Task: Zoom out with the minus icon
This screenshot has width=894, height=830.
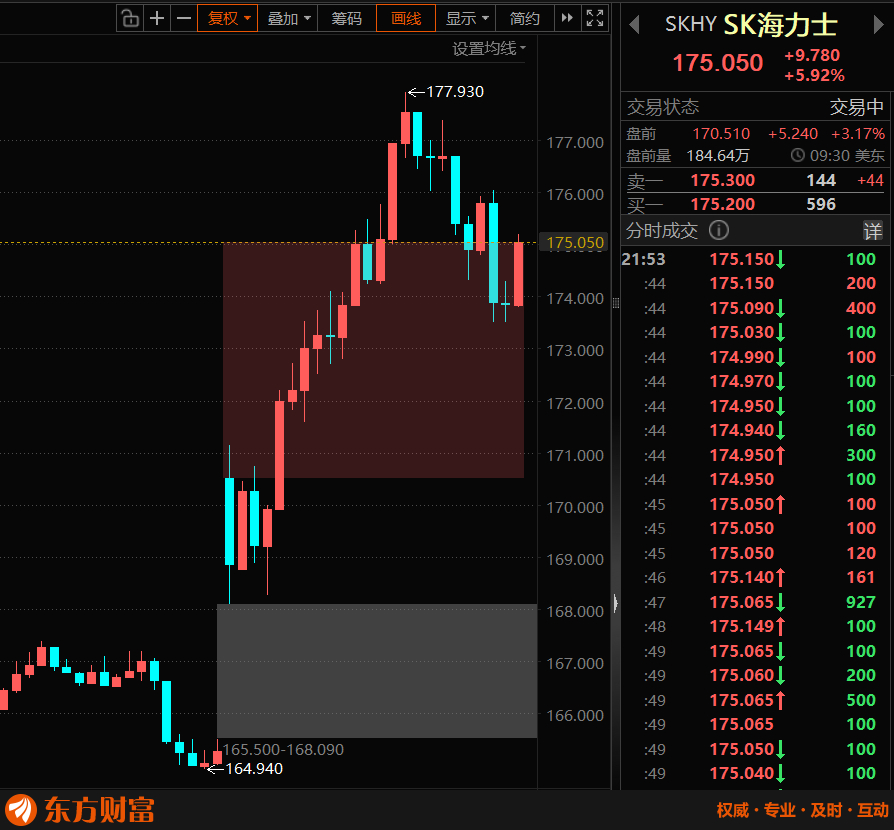Action: click(184, 18)
